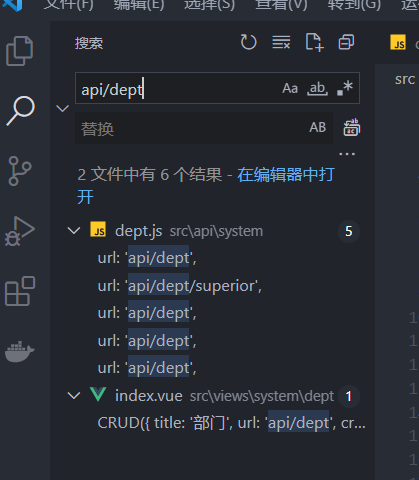Toggle Match Whole Word option
Image resolution: width=419 pixels, height=480 pixels.
point(317,88)
